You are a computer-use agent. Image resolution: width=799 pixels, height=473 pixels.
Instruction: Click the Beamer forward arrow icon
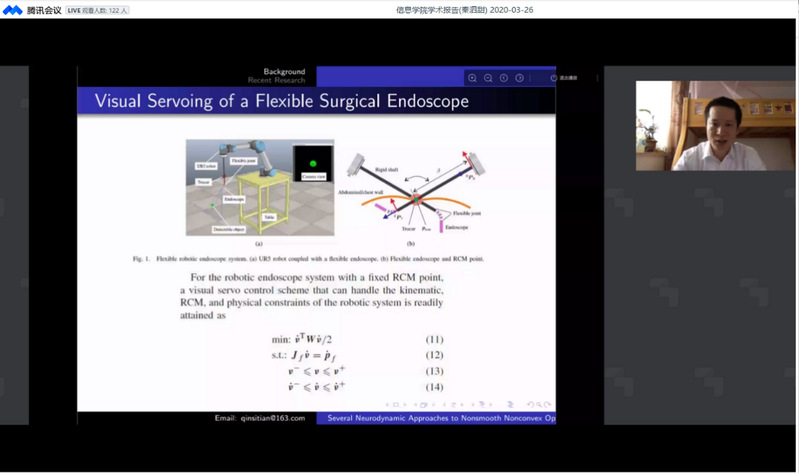click(x=547, y=405)
